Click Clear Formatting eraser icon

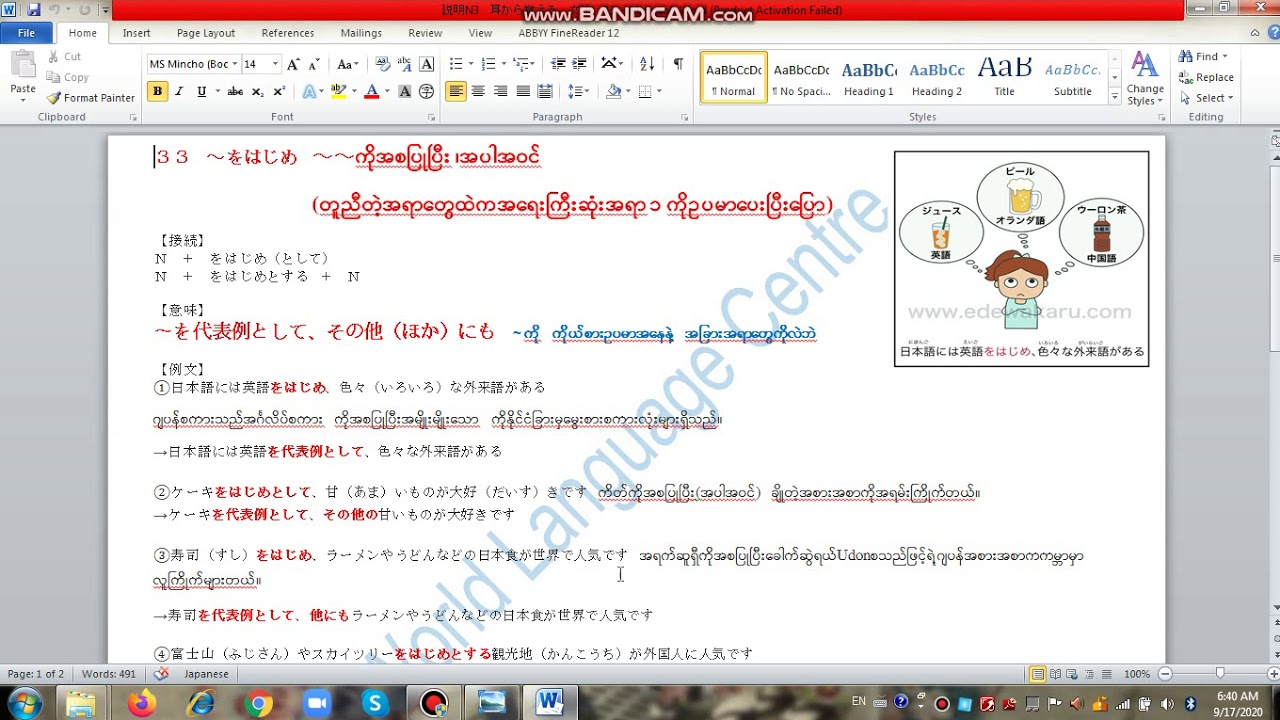pyautogui.click(x=383, y=64)
